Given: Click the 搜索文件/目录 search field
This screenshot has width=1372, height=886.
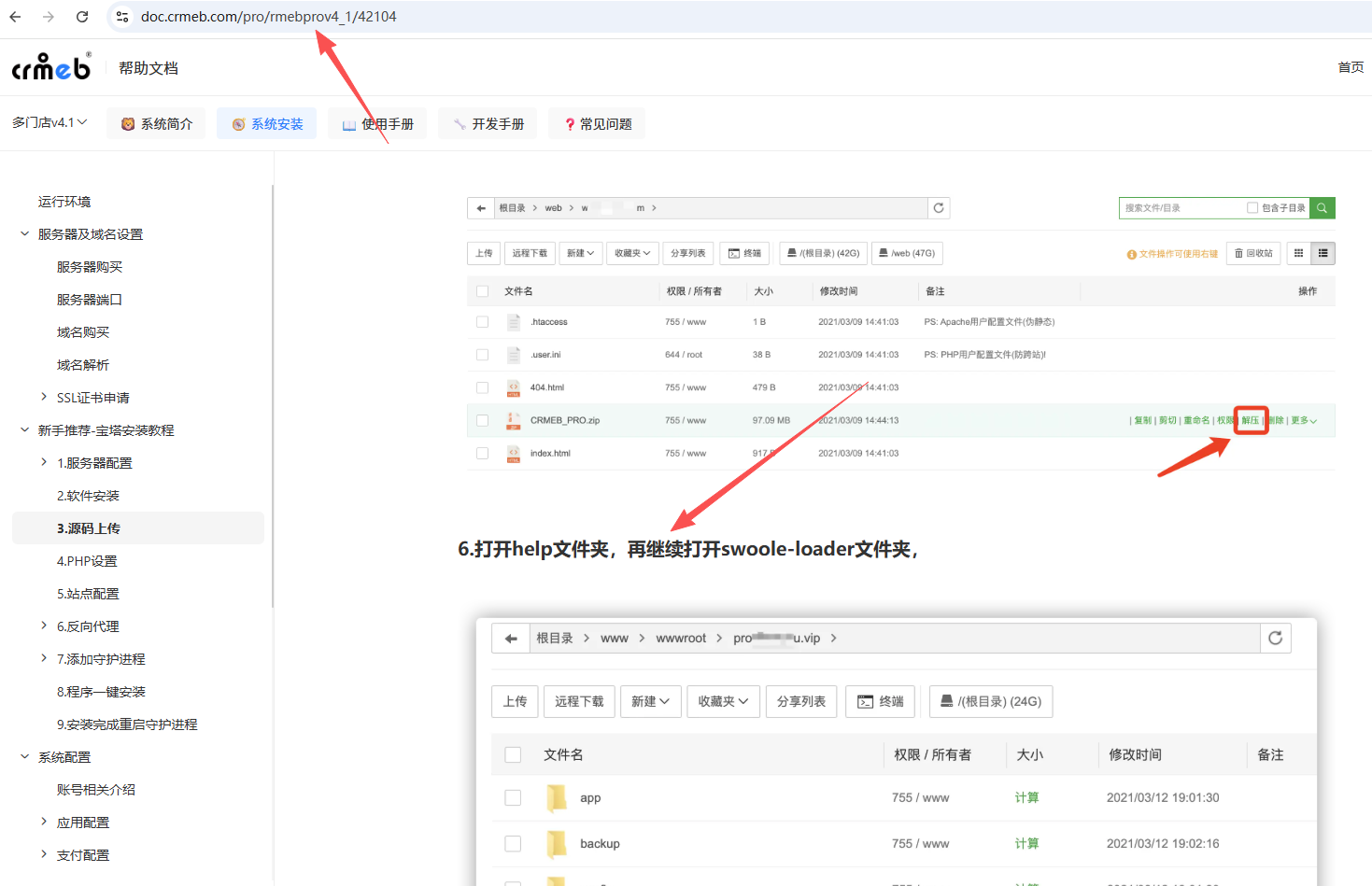Looking at the screenshot, I should (x=1181, y=208).
